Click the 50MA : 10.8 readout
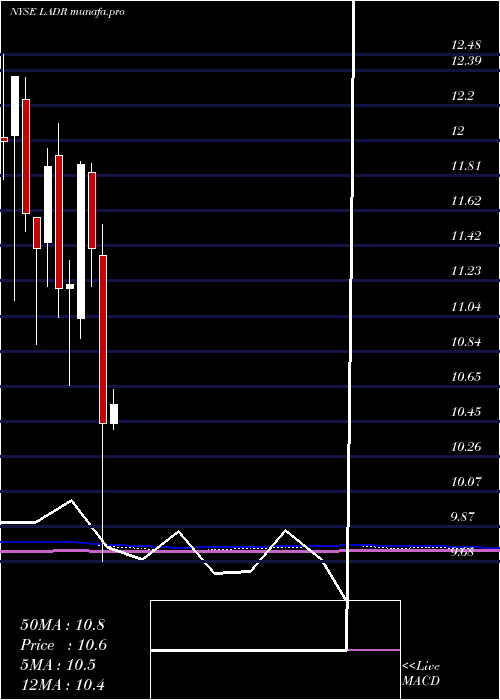This screenshot has height=700, width=500. 62,625
